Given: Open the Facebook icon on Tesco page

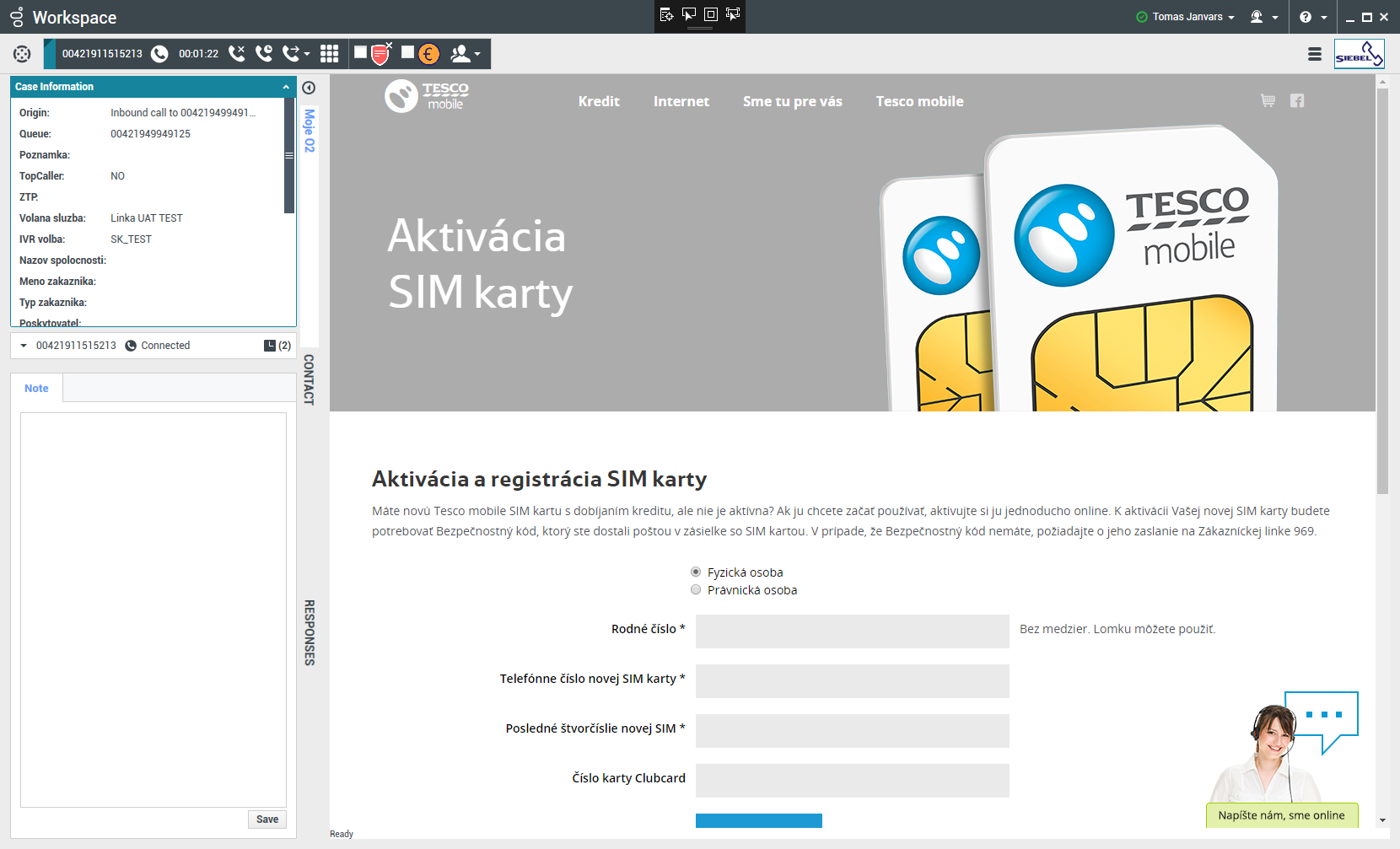Looking at the screenshot, I should (x=1297, y=100).
